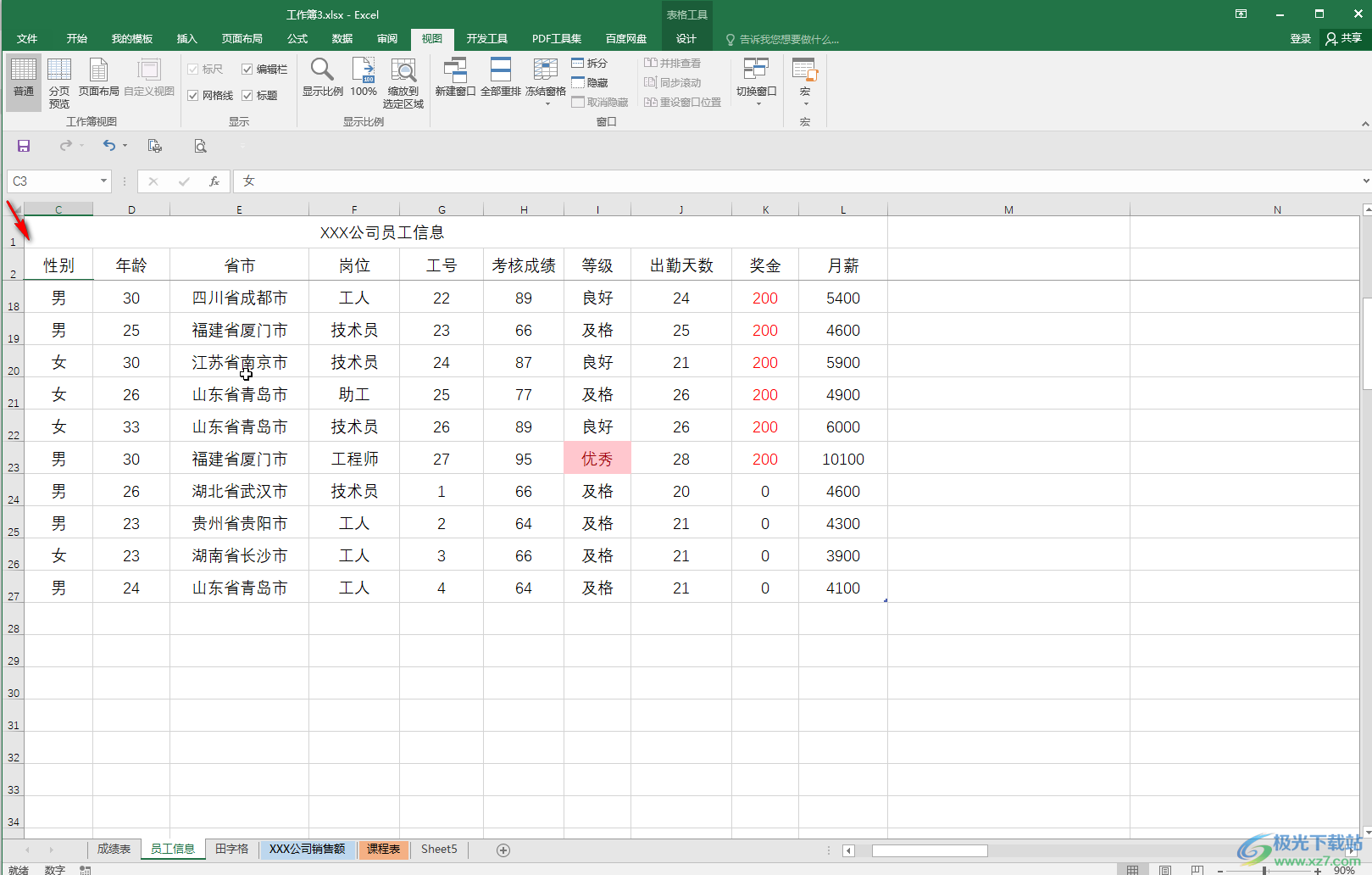
Task: Click the Login (登录) button
Action: (x=1300, y=39)
